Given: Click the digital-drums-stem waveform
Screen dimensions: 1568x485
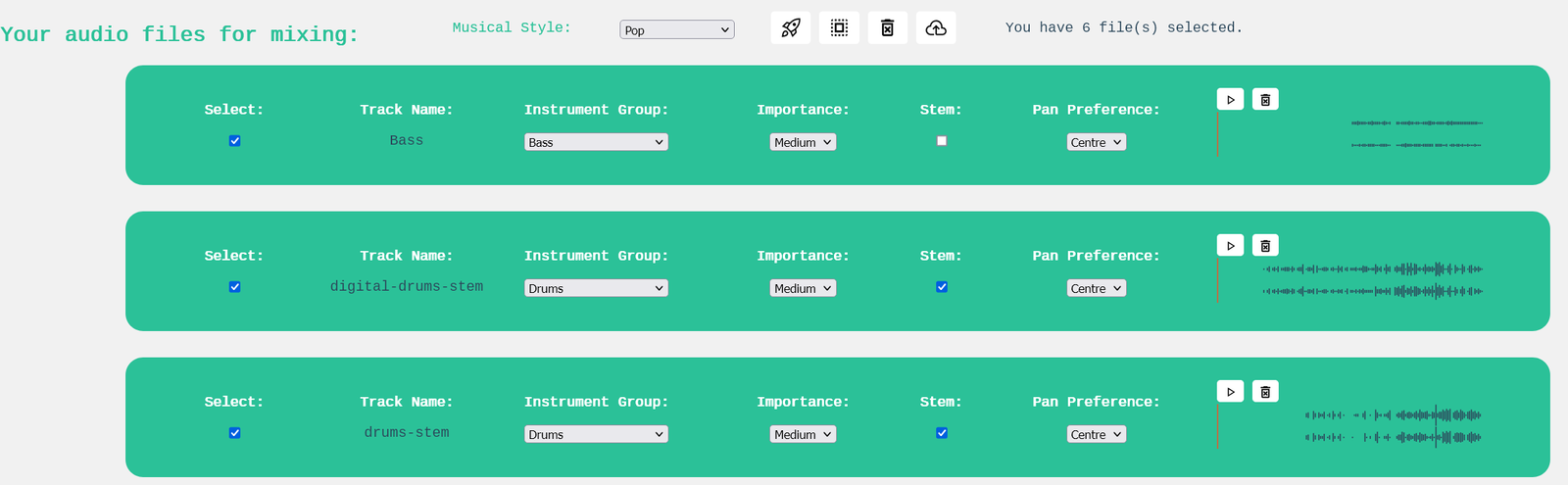Looking at the screenshot, I should (1350, 280).
